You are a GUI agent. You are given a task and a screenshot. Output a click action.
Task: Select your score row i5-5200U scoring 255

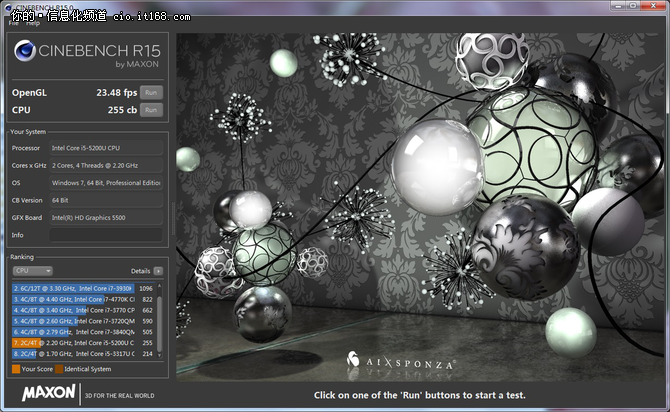tap(83, 343)
